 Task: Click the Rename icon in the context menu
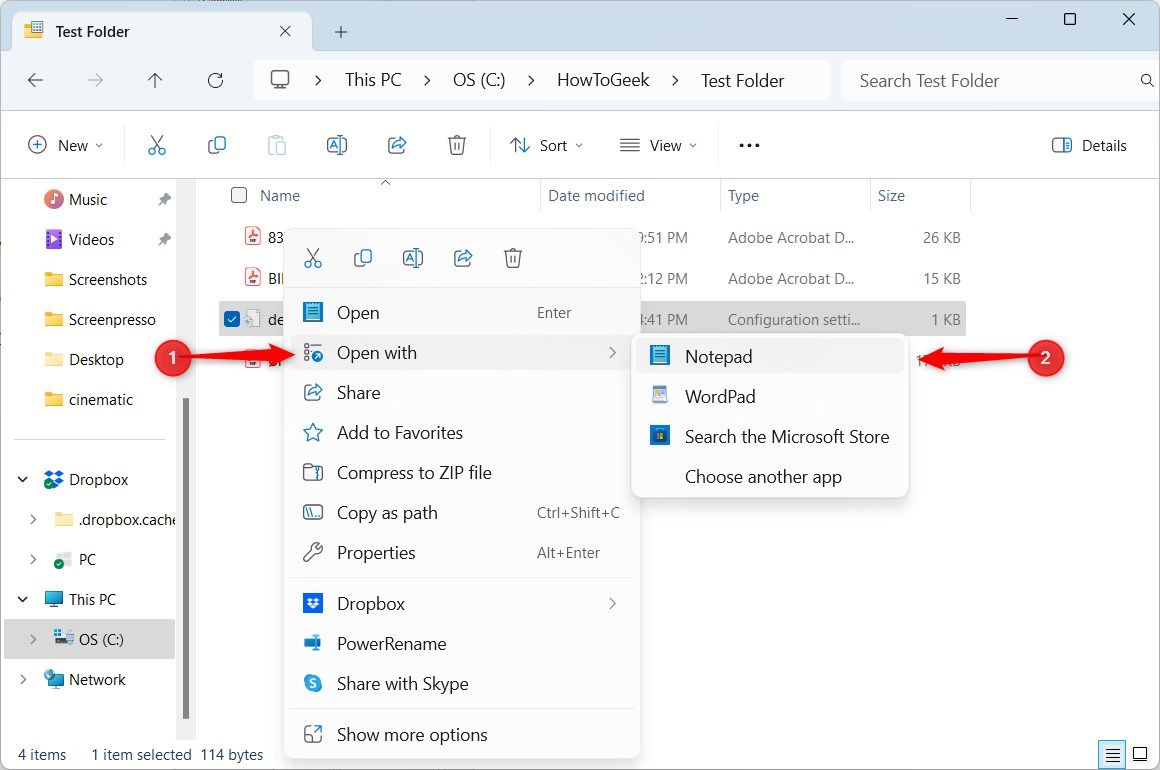coord(413,258)
